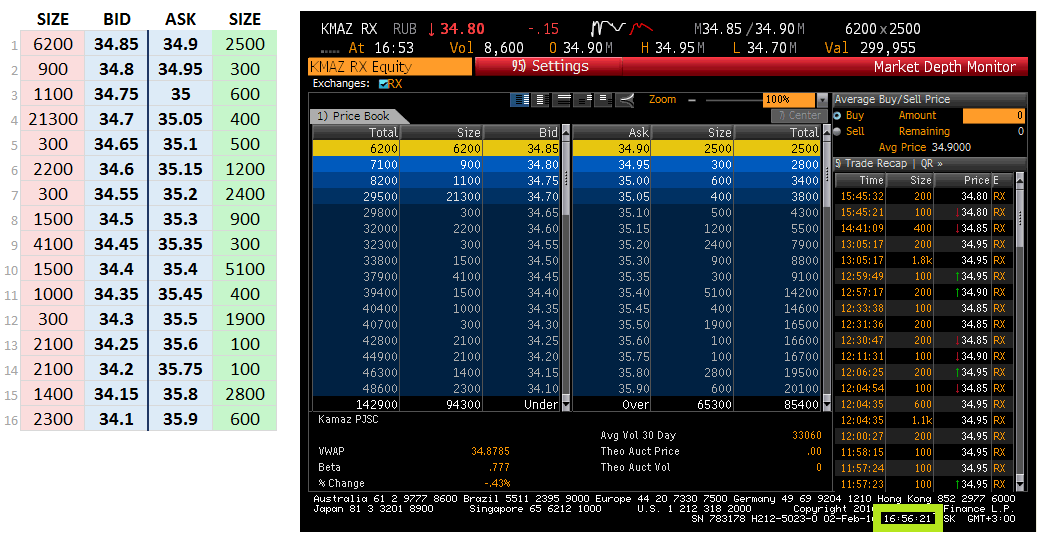Screen dimensions: 1040x536
Task: Open the Settings menu button
Action: point(549,66)
